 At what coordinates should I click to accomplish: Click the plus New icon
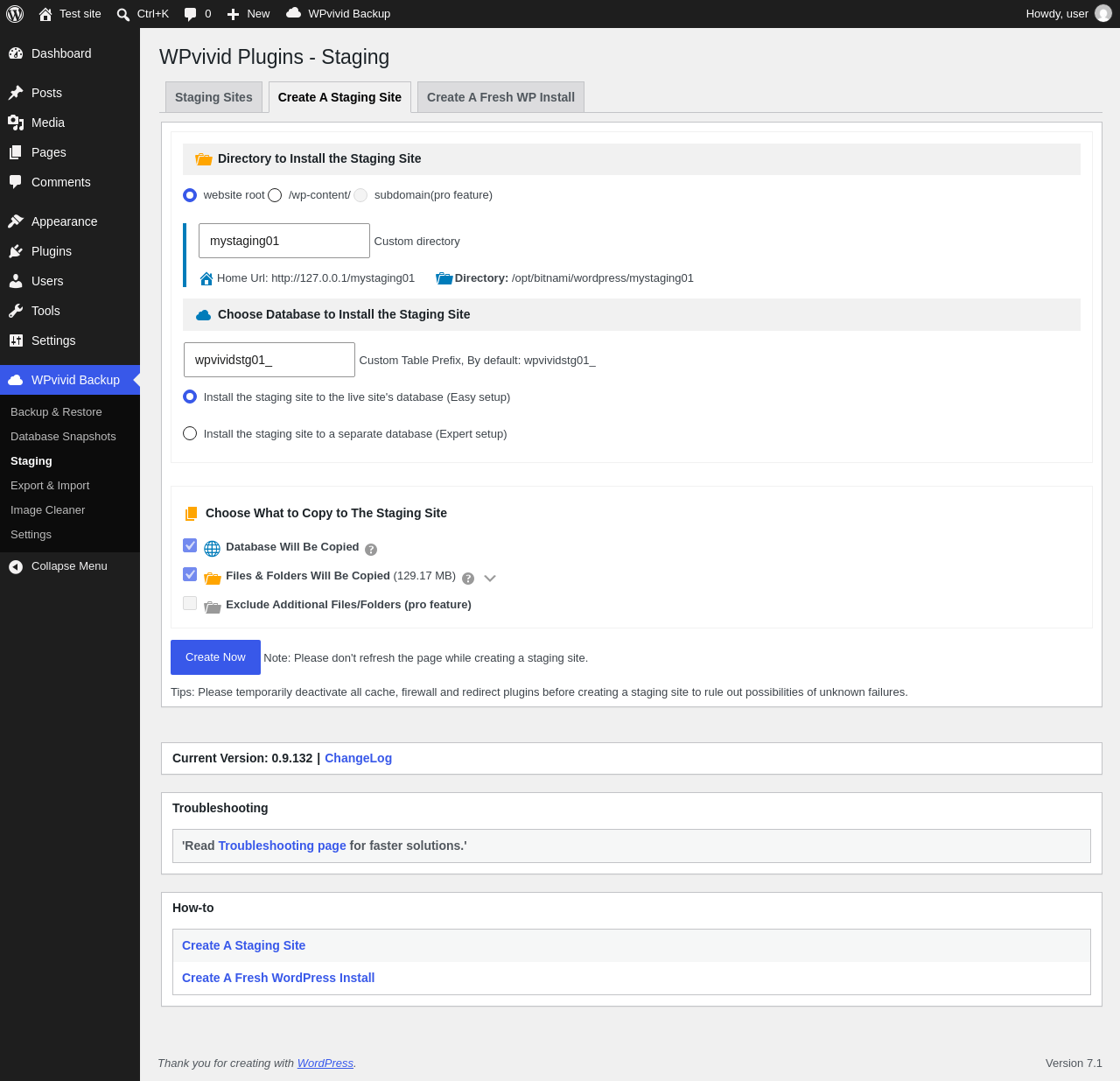[233, 14]
